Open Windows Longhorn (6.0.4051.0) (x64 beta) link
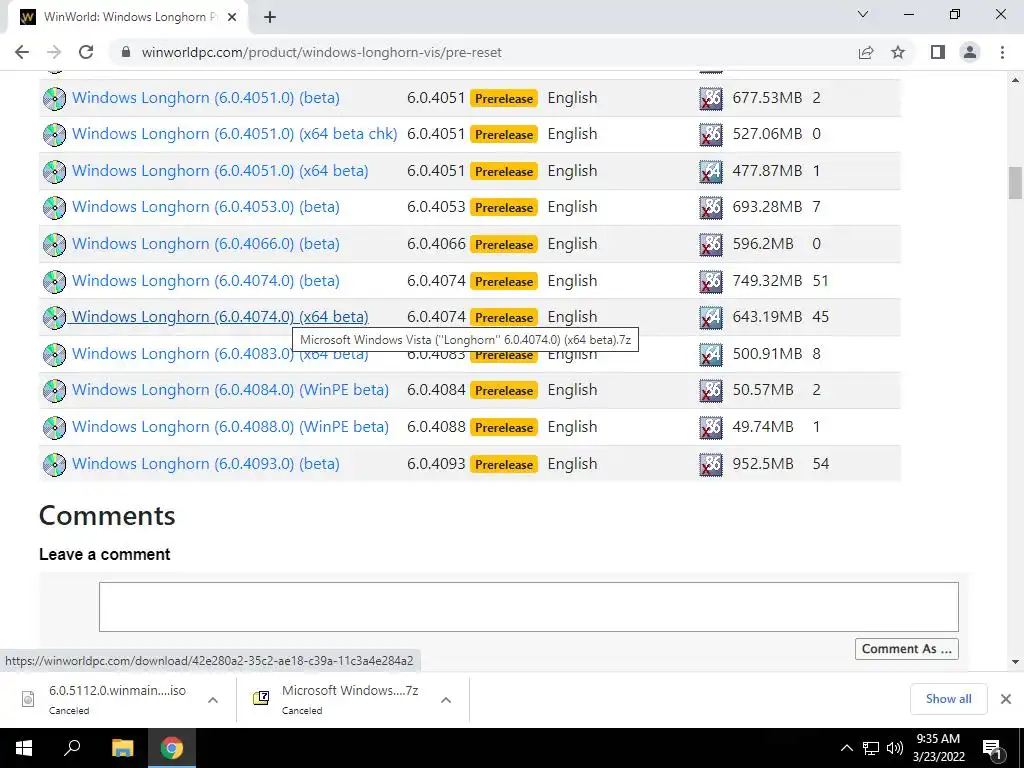The height and width of the screenshot is (768, 1024). point(220,171)
